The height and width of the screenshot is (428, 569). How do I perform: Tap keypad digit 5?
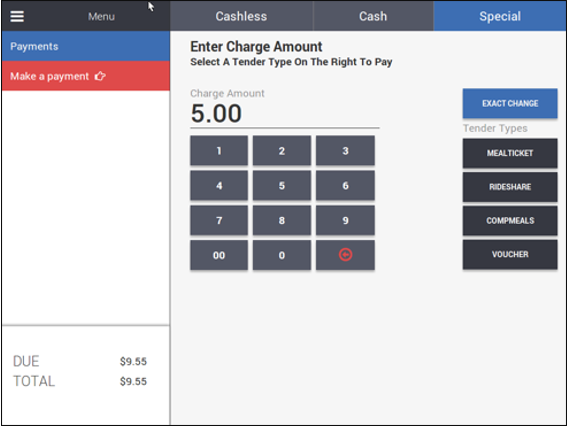tap(282, 186)
